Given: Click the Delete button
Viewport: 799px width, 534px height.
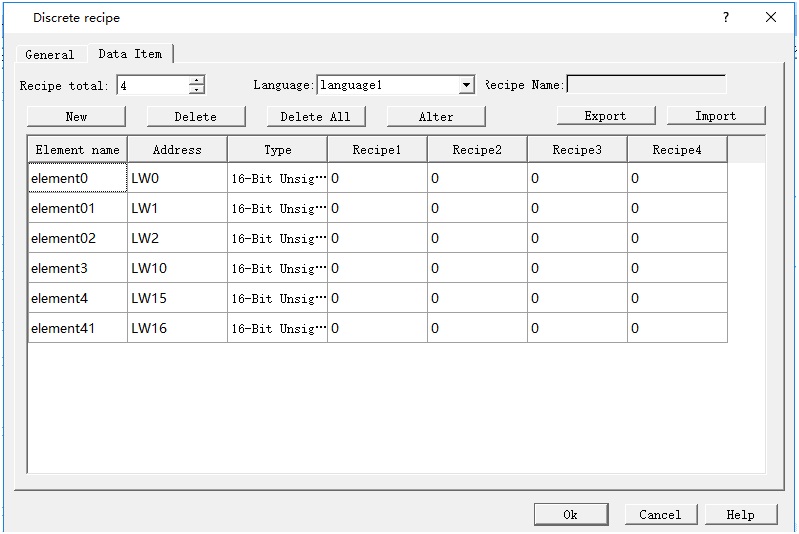Looking at the screenshot, I should (x=196, y=117).
